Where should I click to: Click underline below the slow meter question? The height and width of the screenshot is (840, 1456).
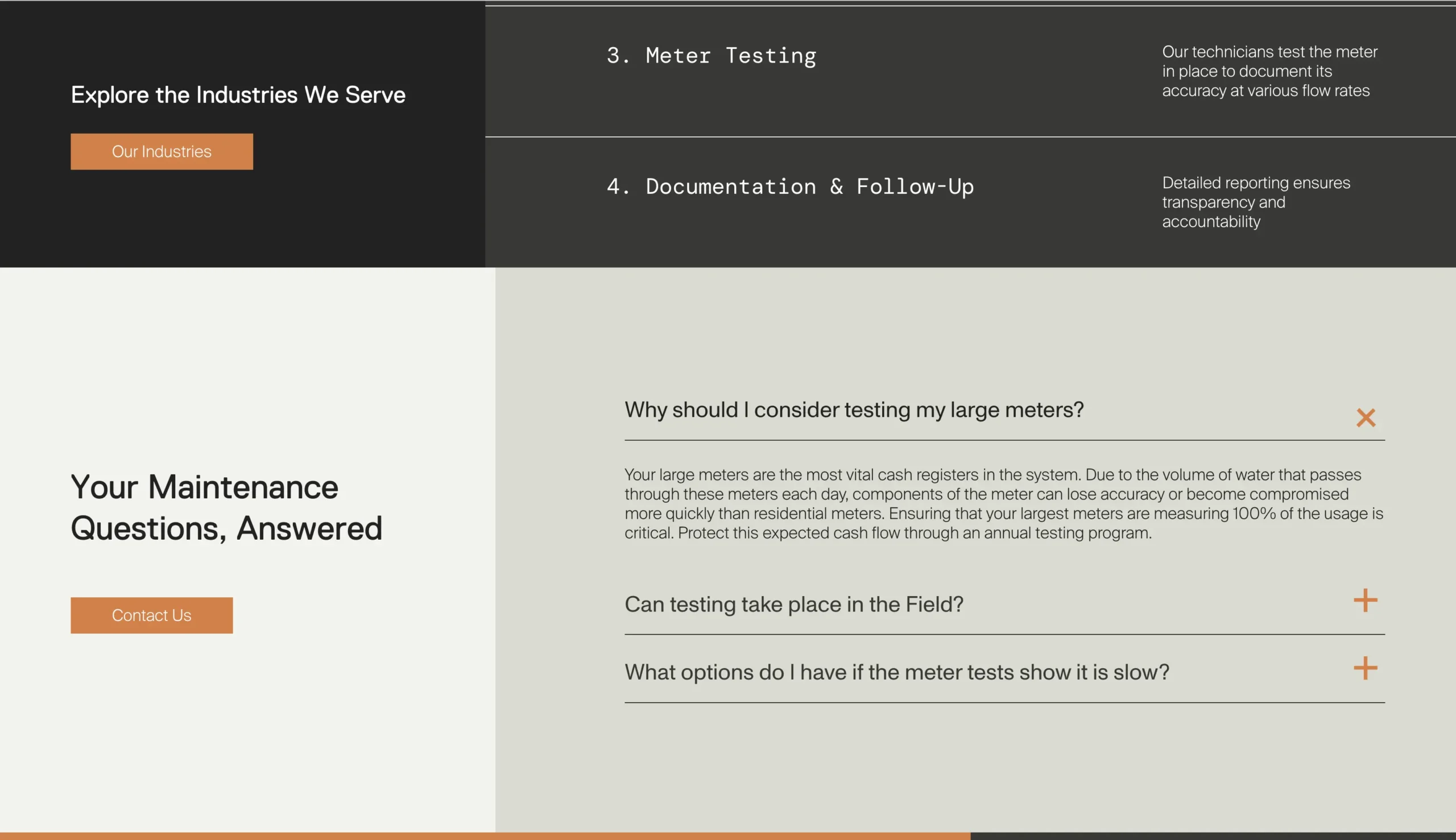tap(1004, 703)
